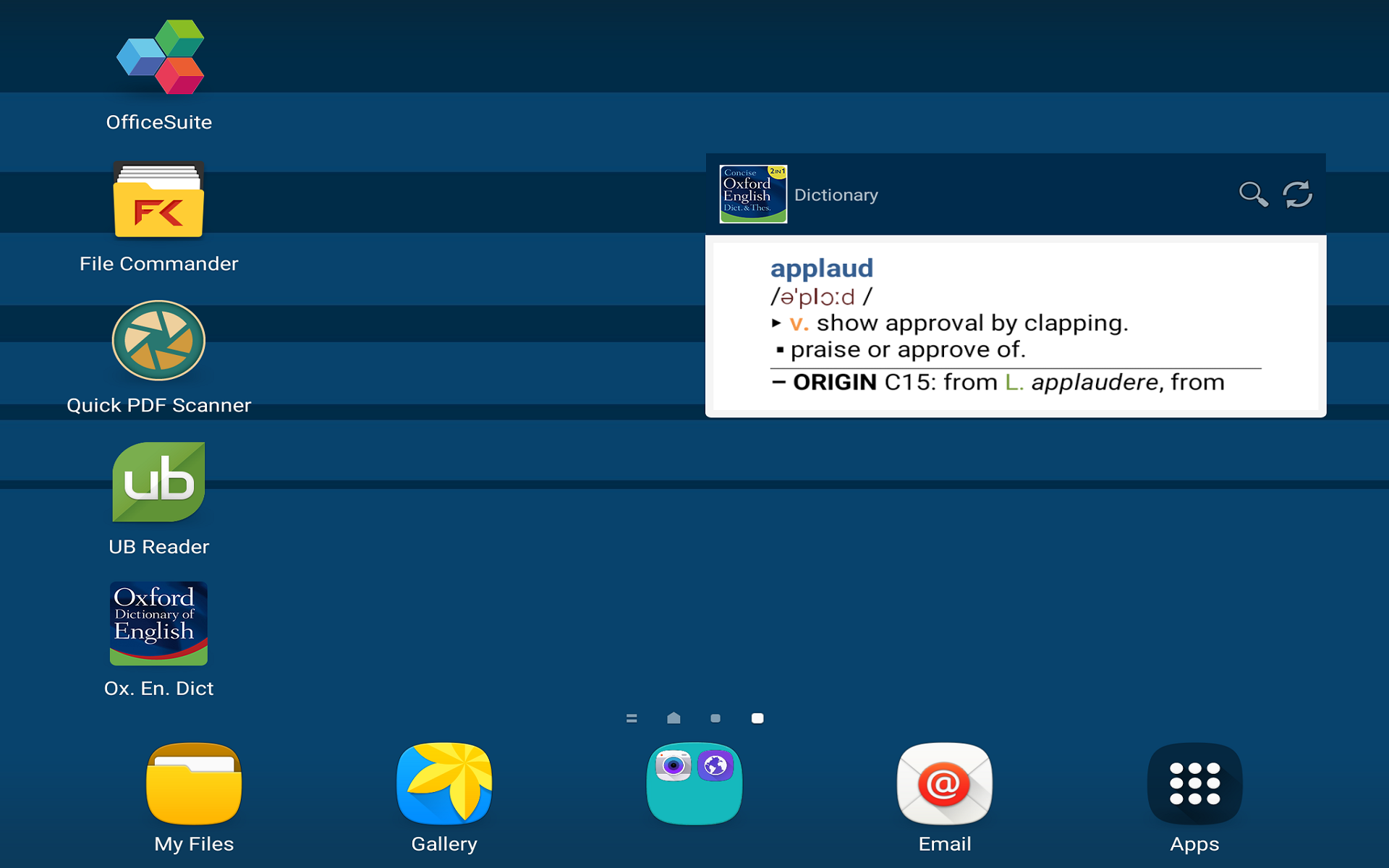Tap the pronunciation text below 'applaud'

pyautogui.click(x=821, y=297)
